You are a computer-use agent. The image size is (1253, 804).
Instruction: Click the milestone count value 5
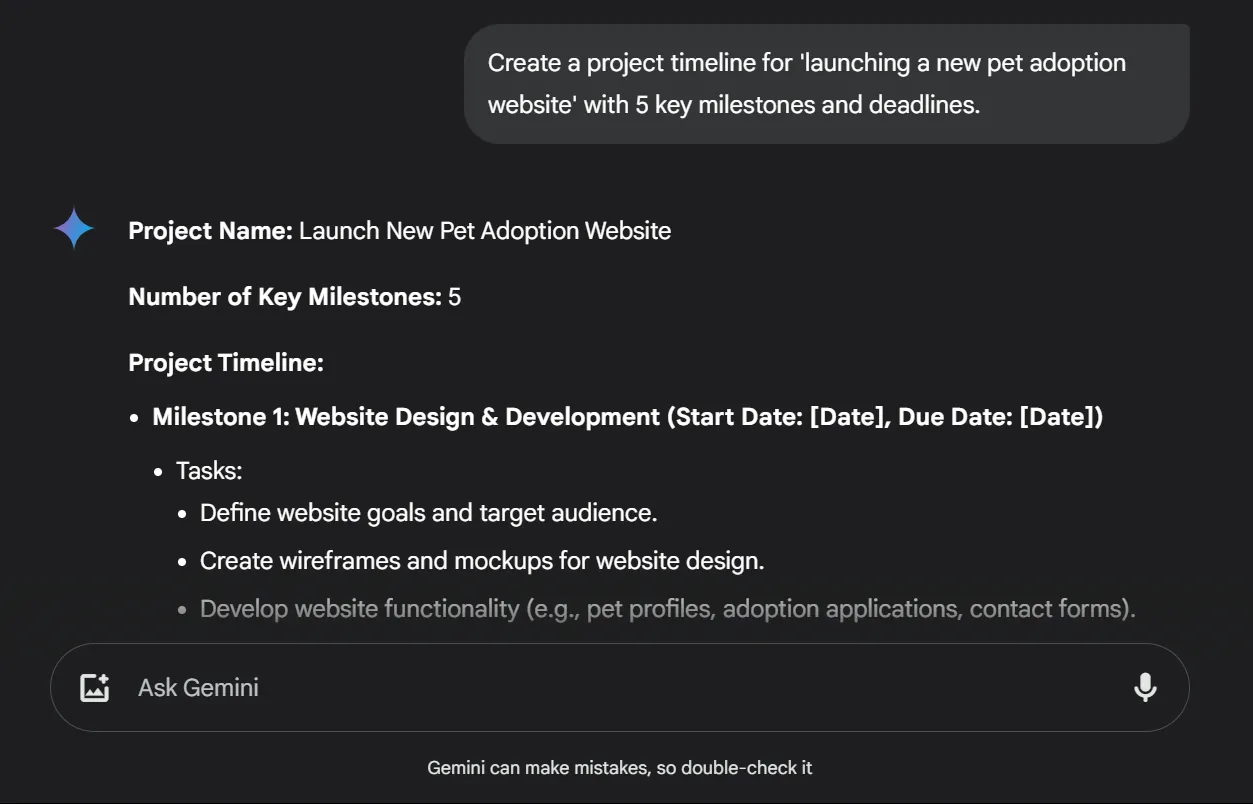[455, 297]
